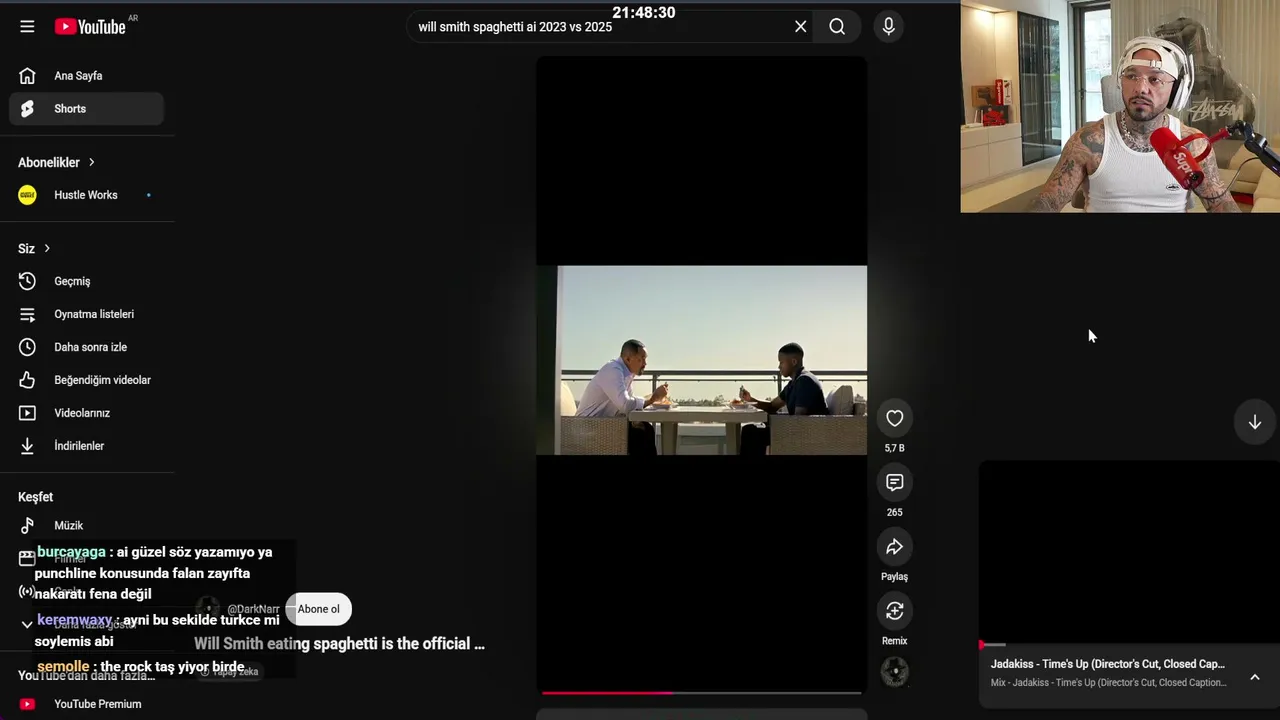
Task: Go to next Short with down arrow
Action: point(1254,422)
